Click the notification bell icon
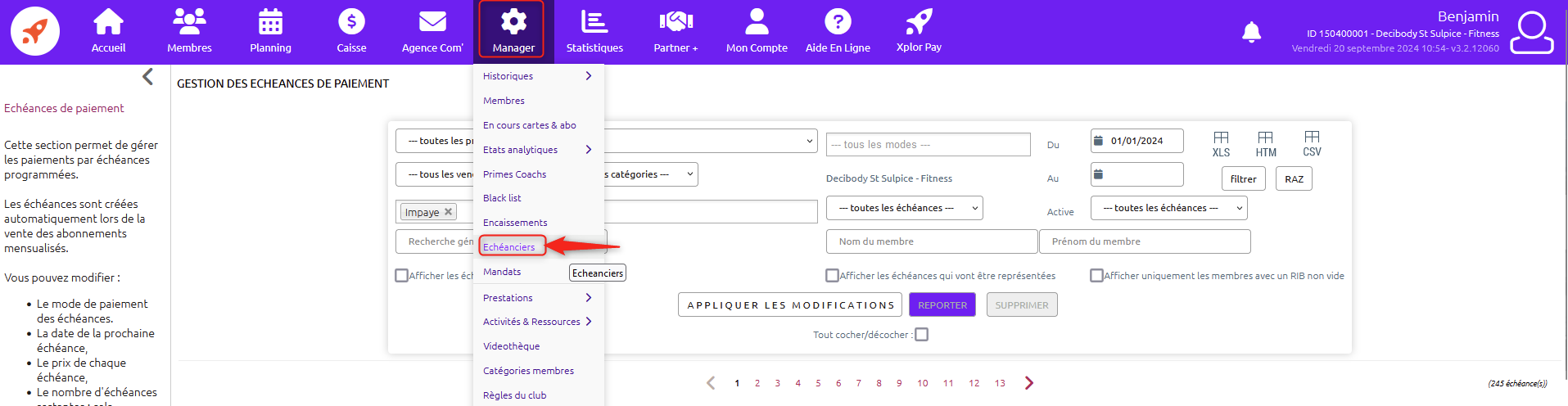The height and width of the screenshot is (406, 1568). [1251, 32]
